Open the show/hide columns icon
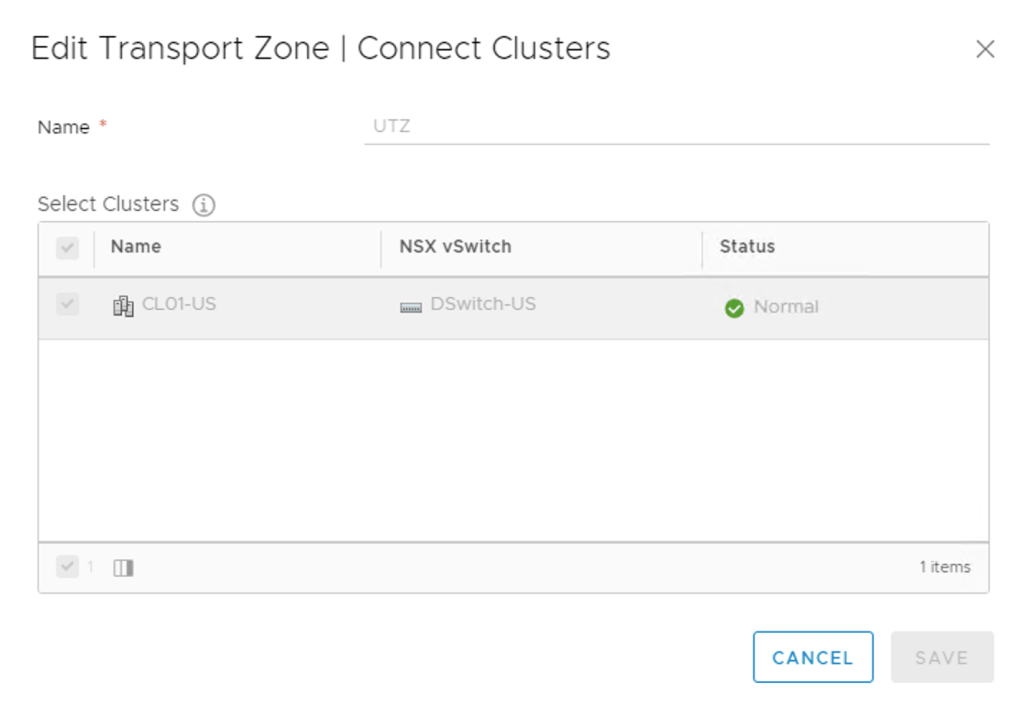1023x716 pixels. click(123, 568)
